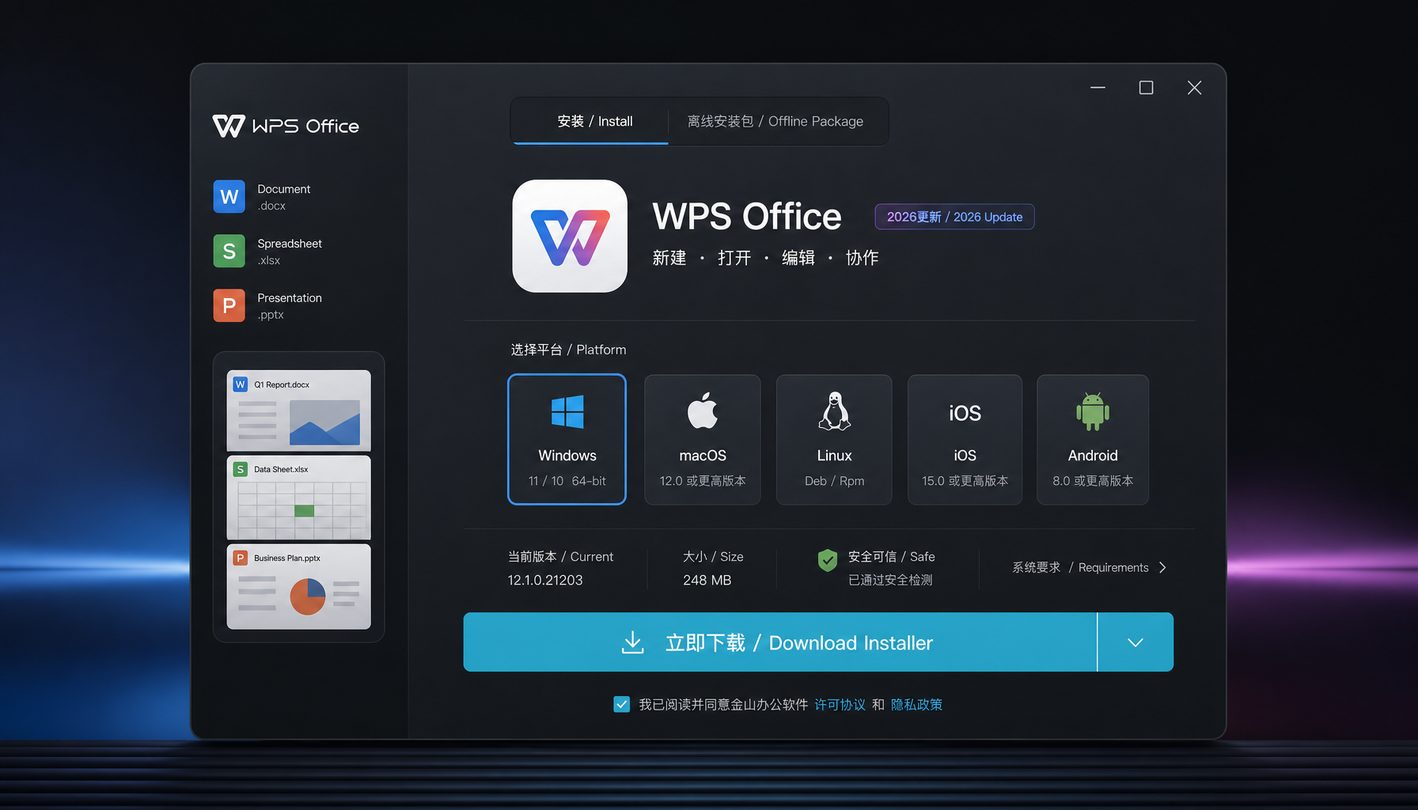Click the WPS Office logo in sidebar
1418x810 pixels.
[x=285, y=126]
